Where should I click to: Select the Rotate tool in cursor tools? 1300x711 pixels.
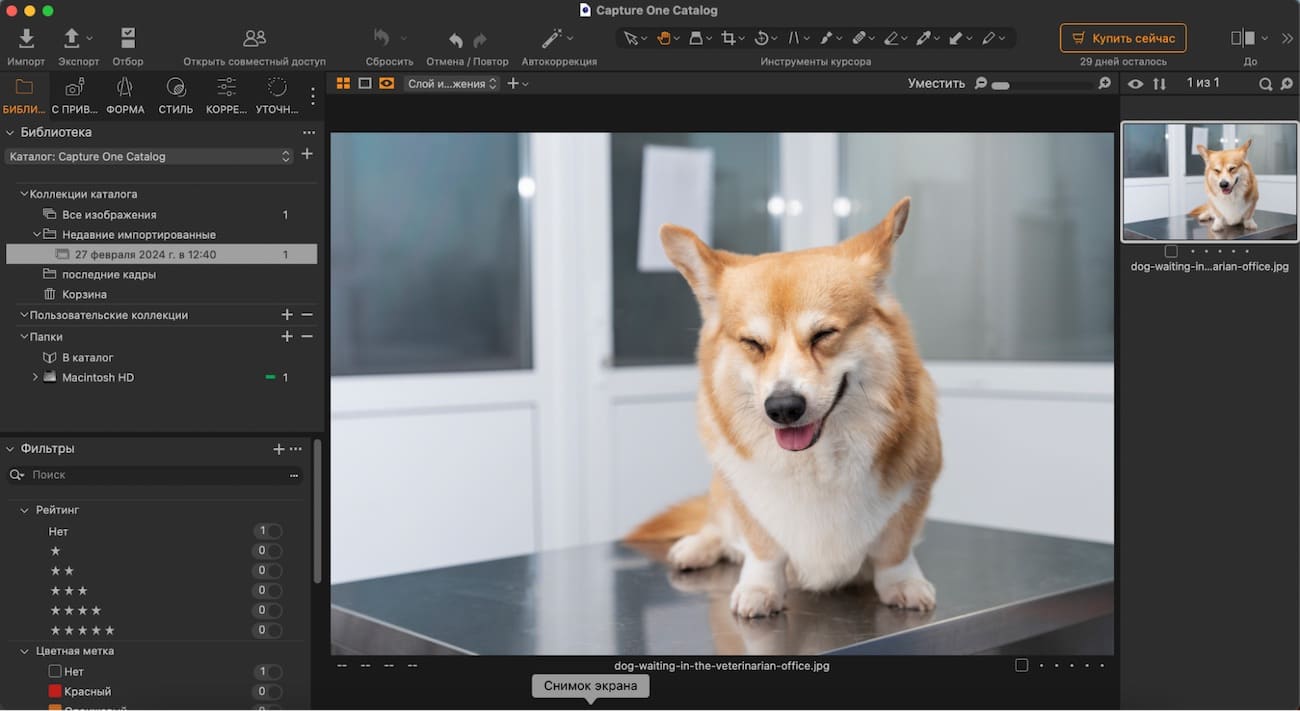[762, 37]
